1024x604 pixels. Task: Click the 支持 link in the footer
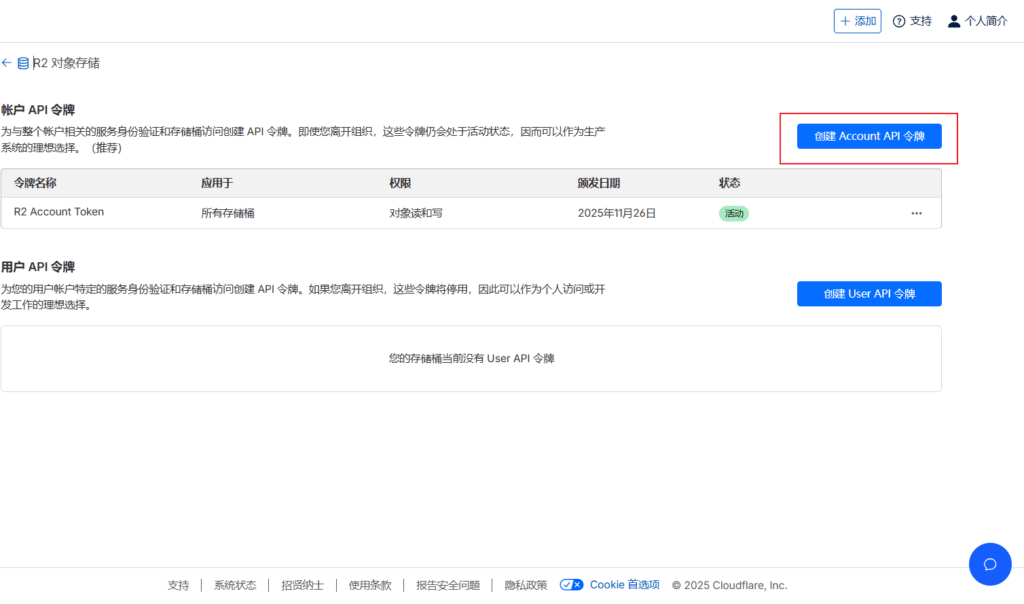pyautogui.click(x=178, y=585)
